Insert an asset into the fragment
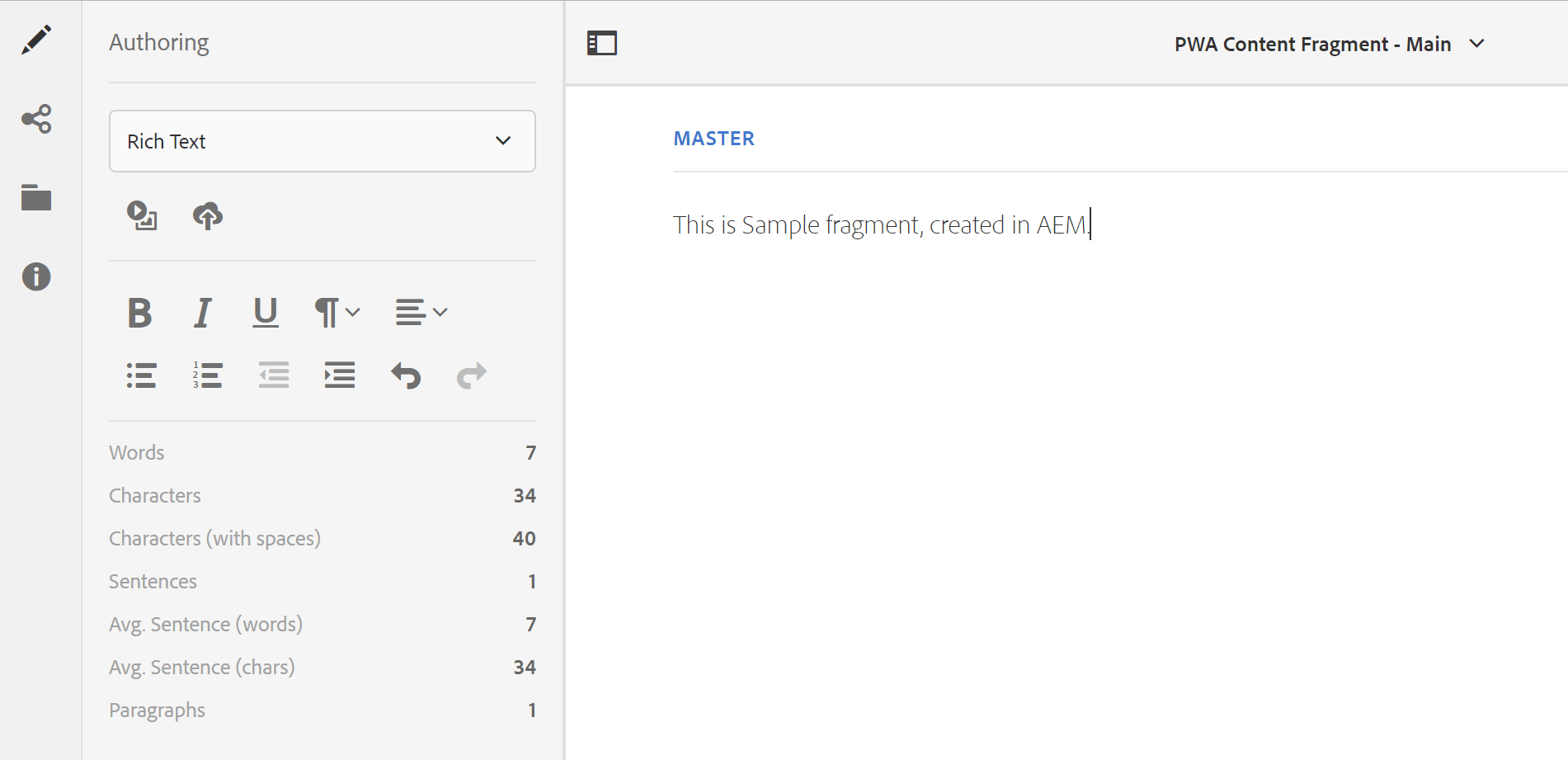The height and width of the screenshot is (760, 1568). pyautogui.click(x=141, y=217)
